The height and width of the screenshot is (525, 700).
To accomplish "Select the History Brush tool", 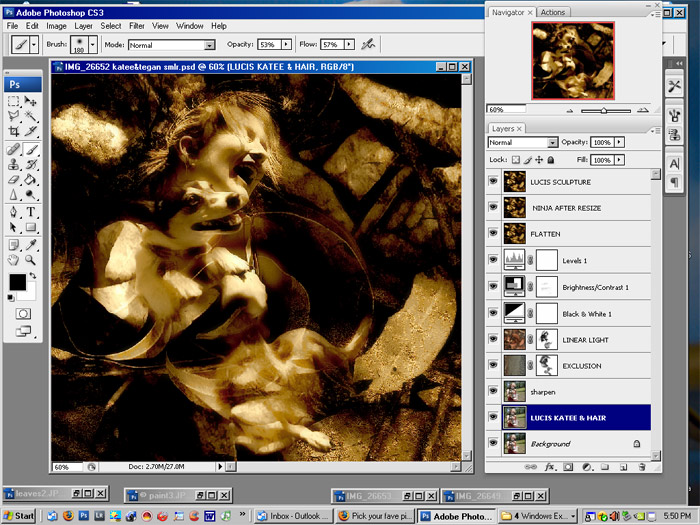I will pos(30,164).
